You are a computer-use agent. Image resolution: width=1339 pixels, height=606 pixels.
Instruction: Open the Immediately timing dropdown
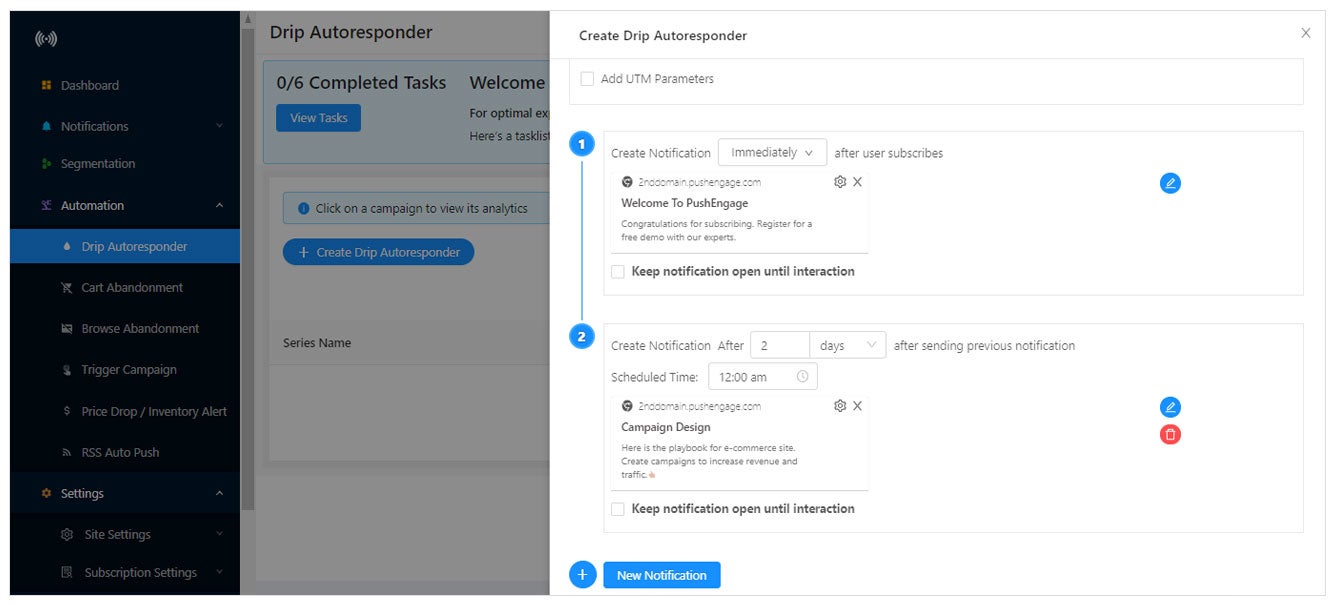coord(772,151)
